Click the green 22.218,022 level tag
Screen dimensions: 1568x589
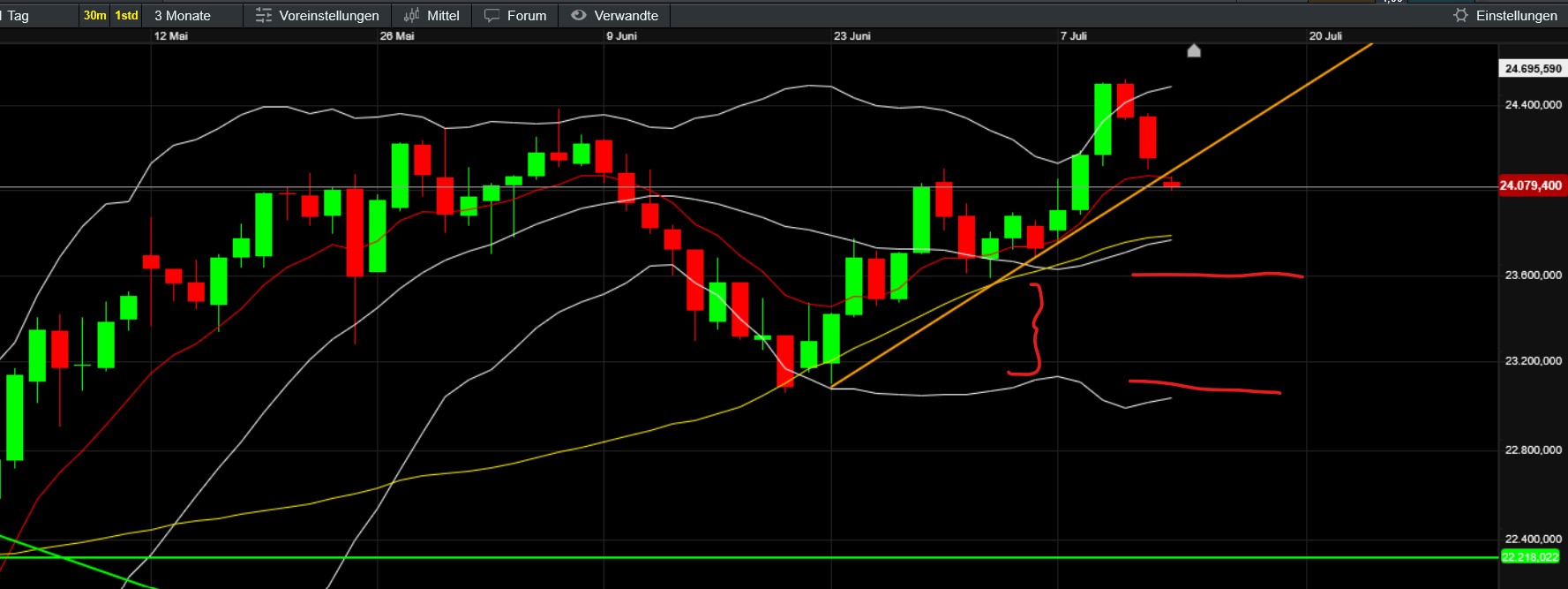pyautogui.click(x=1530, y=557)
